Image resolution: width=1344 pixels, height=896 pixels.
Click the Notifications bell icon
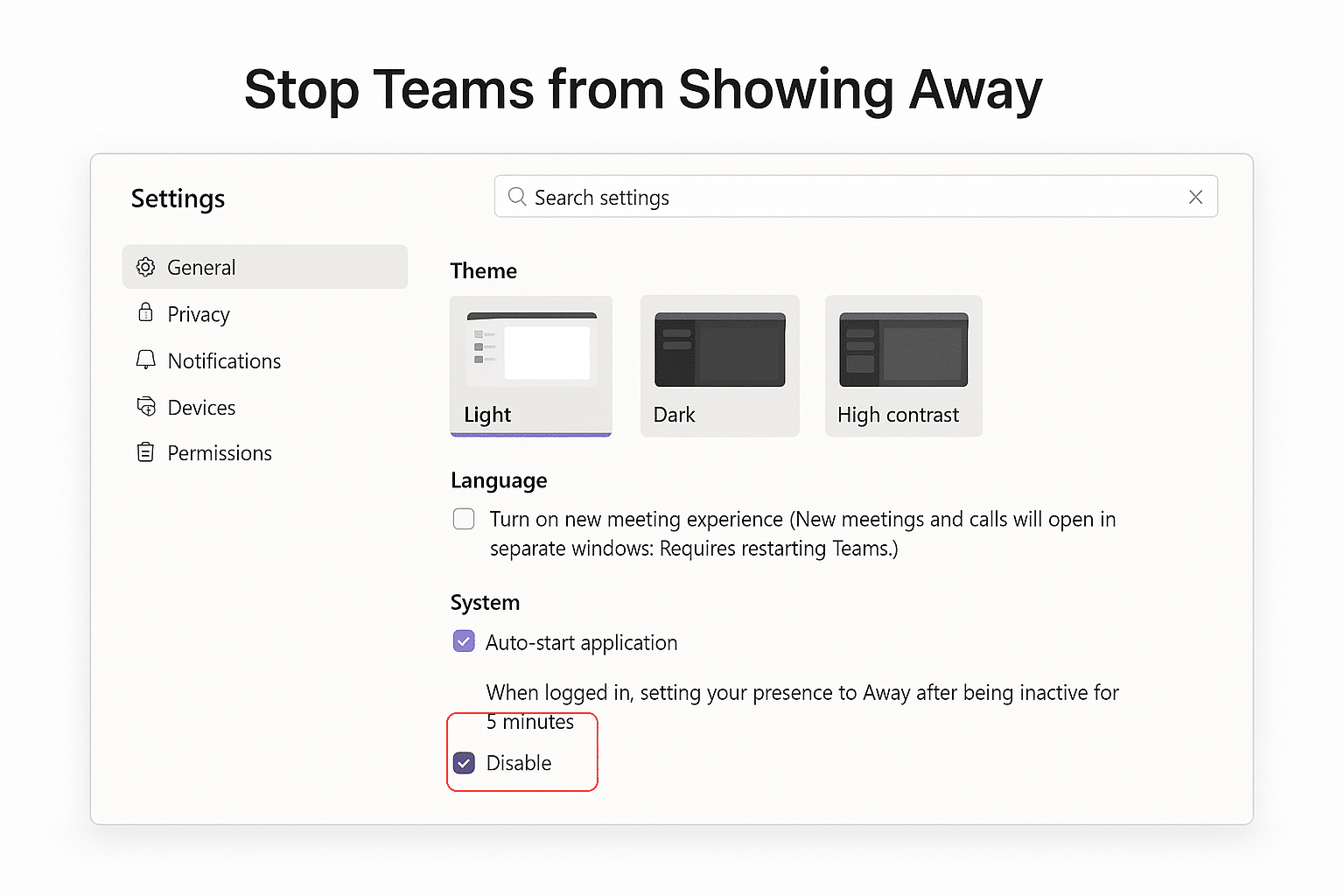point(146,360)
